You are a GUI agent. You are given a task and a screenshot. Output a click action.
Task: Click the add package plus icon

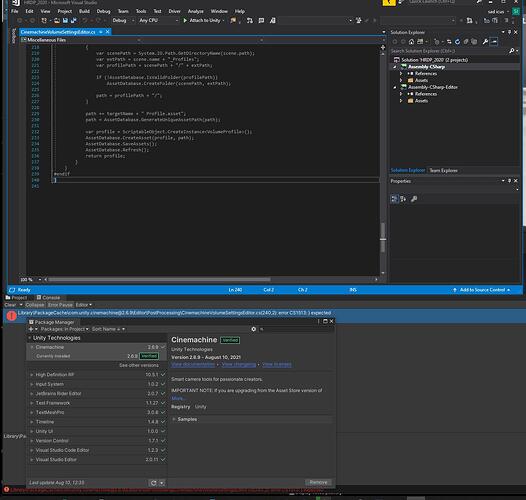click(x=31, y=329)
